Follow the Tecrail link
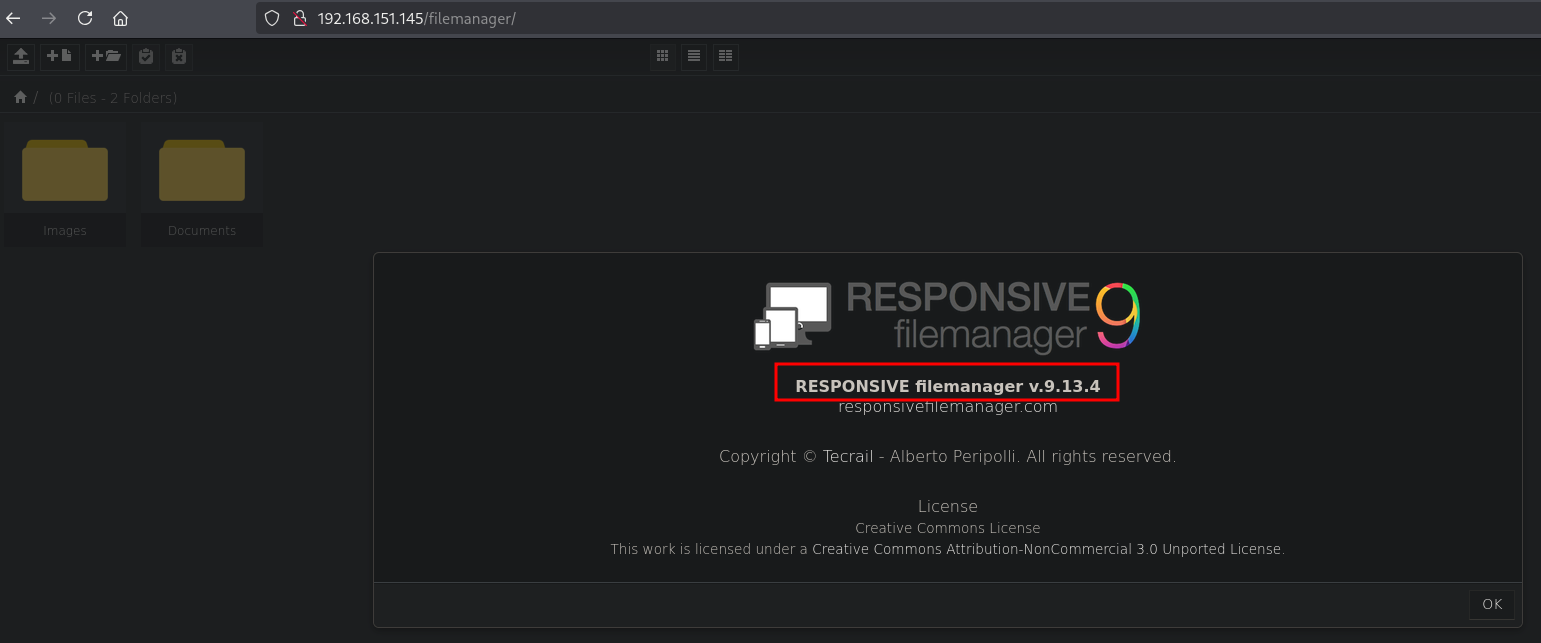1541x643 pixels. coord(847,457)
